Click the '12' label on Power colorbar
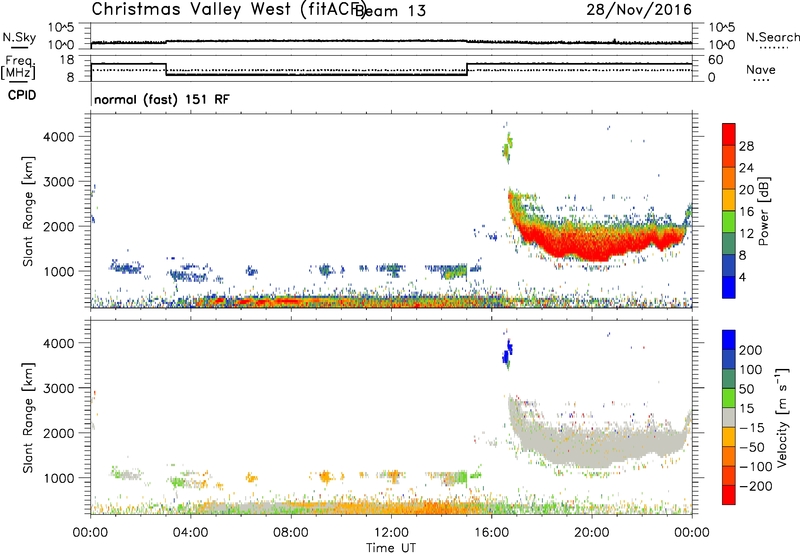800x554 pixels. tap(746, 234)
